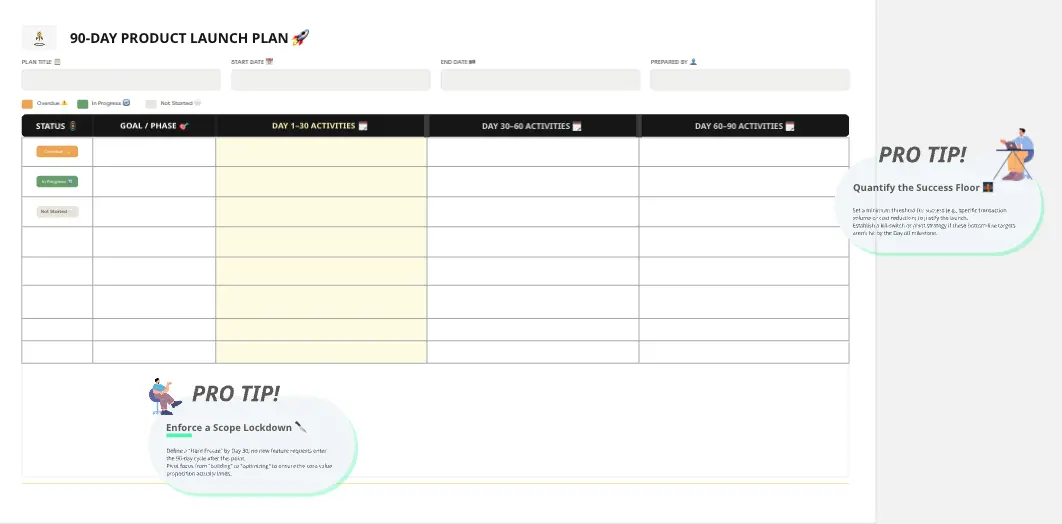Click the knife icon after Enforce a Scope Lockdown
The image size is (1062, 524).
coord(301,427)
